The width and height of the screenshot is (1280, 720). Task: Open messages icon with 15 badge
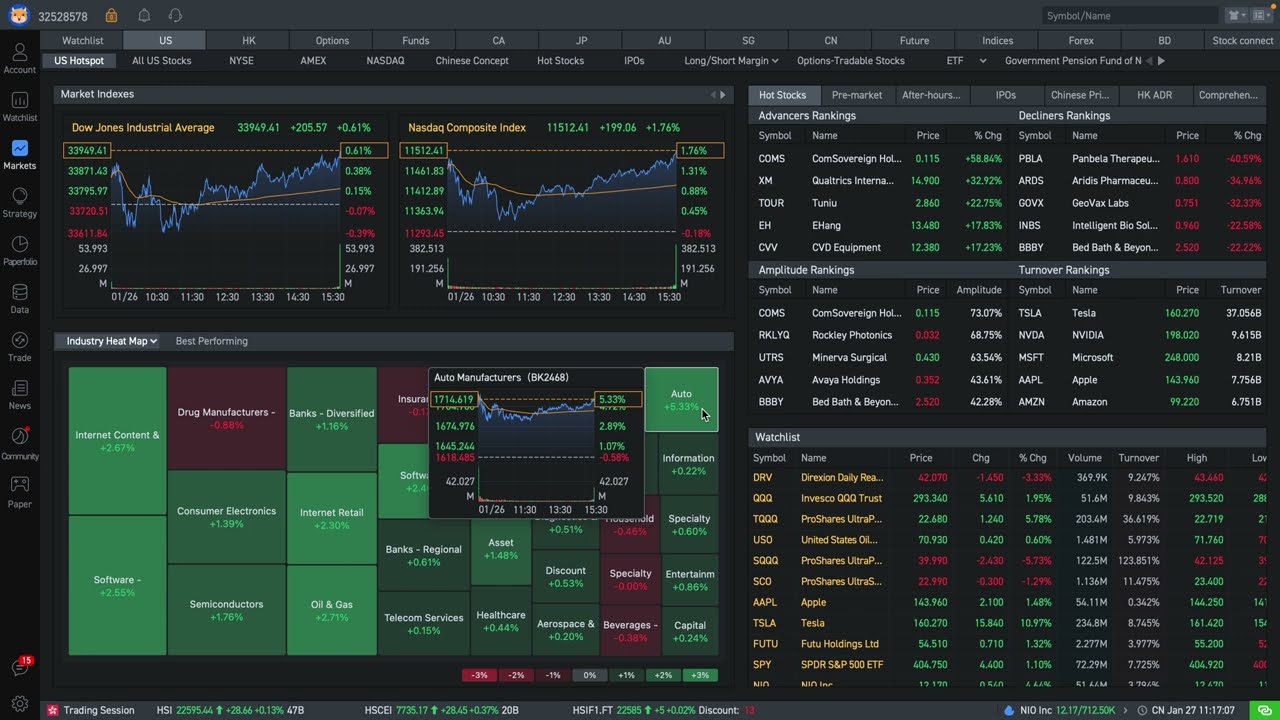pyautogui.click(x=20, y=667)
